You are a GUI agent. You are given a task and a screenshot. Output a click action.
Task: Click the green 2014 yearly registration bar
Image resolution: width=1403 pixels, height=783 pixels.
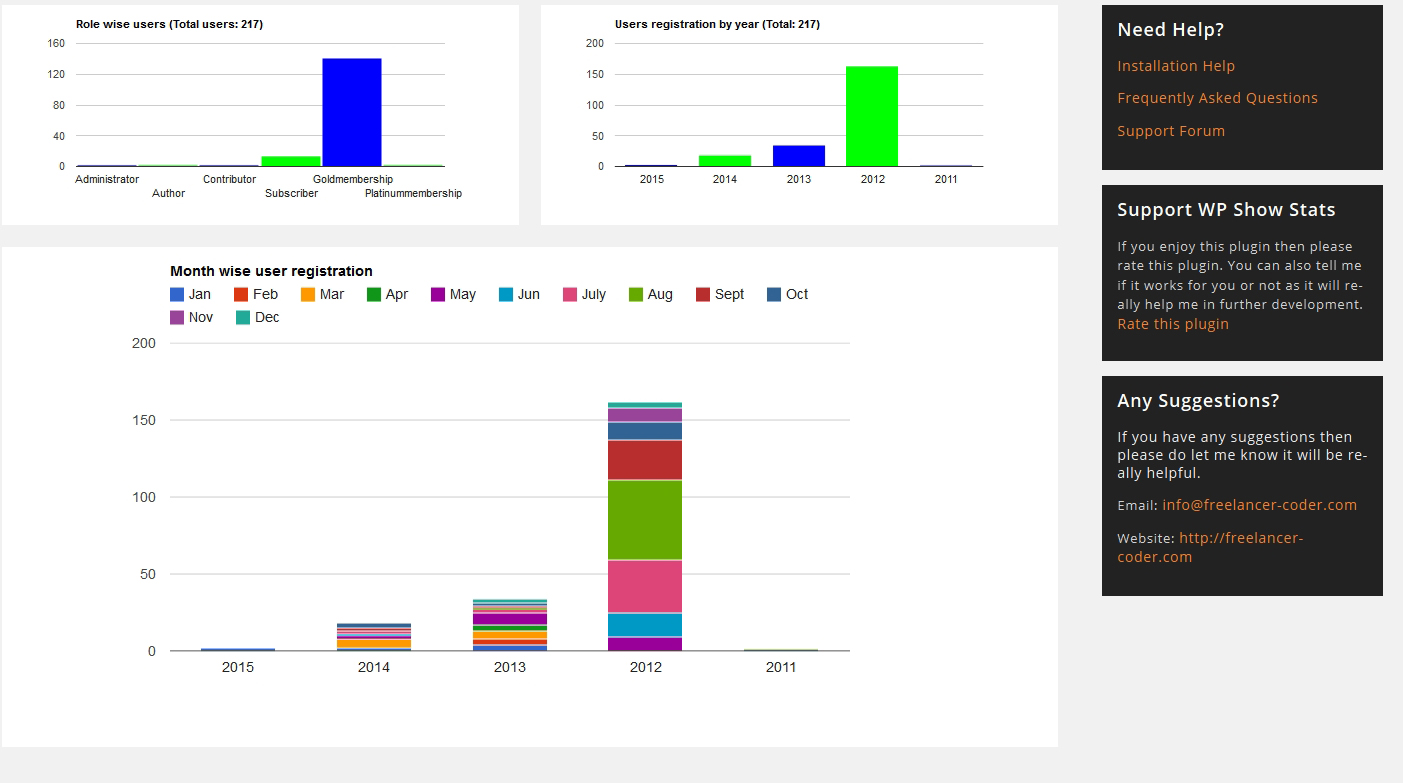pyautogui.click(x=725, y=161)
